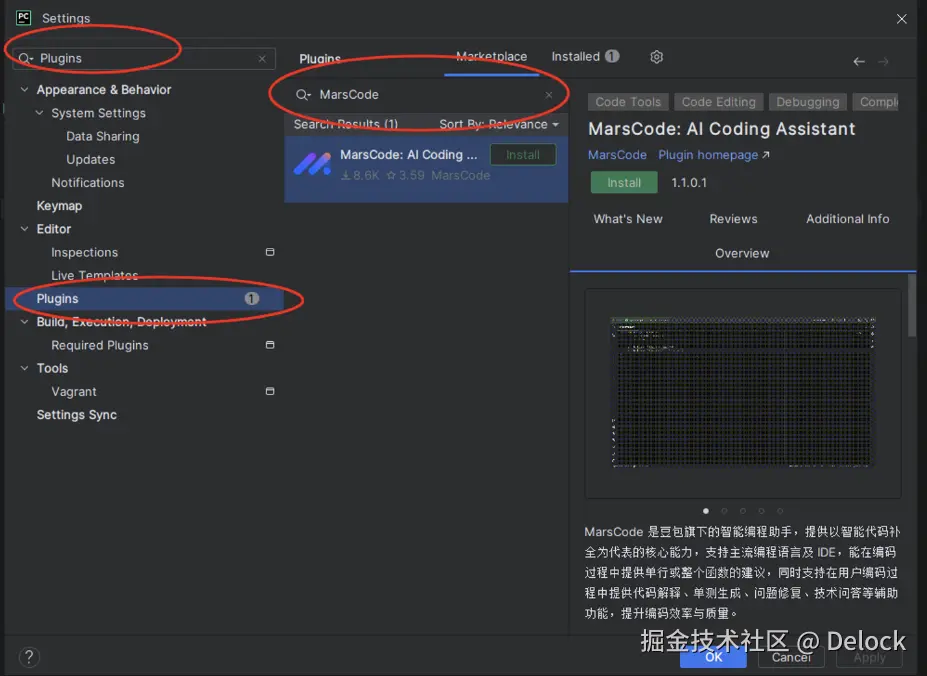Open the Additional Info tab
The image size is (927, 676).
pos(847,219)
